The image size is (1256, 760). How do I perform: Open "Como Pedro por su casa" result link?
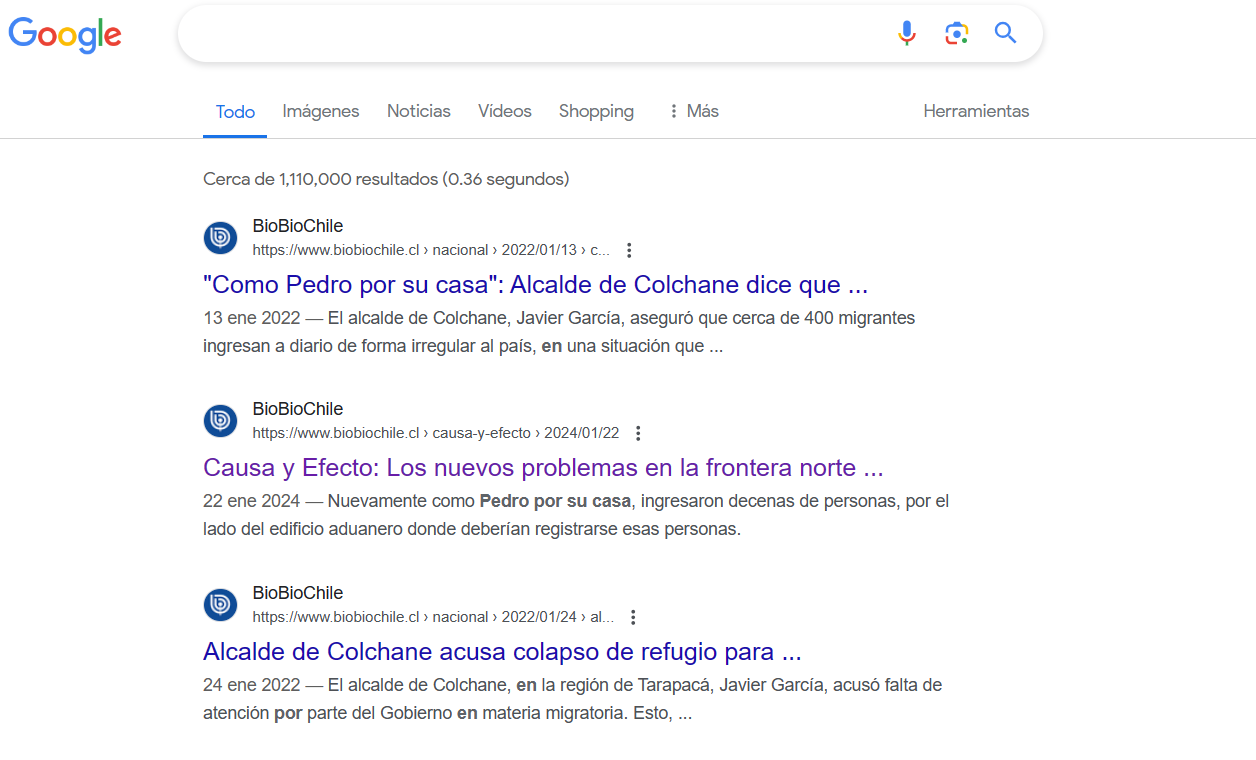[535, 285]
